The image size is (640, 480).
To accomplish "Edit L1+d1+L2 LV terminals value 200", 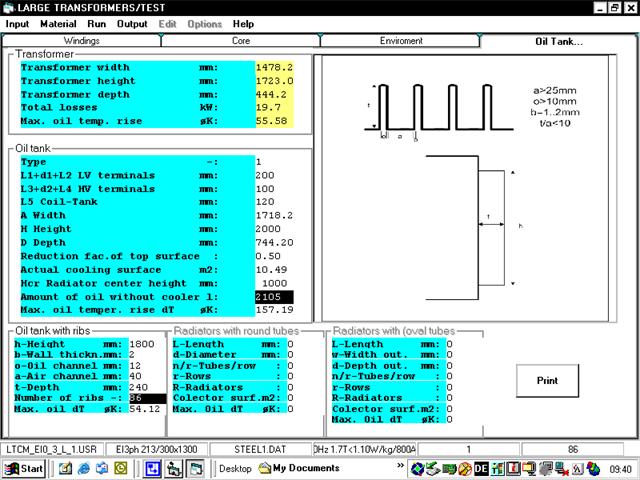I will point(274,176).
